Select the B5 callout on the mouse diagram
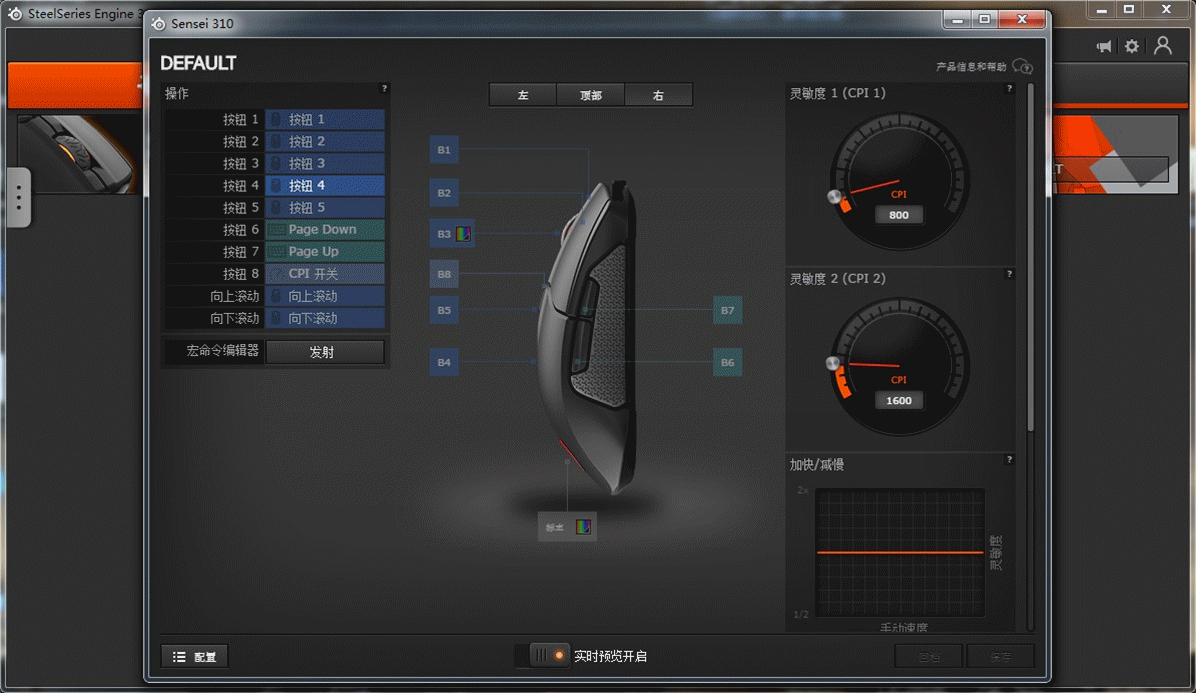Screen dimensions: 1196x693 pyautogui.click(x=444, y=310)
